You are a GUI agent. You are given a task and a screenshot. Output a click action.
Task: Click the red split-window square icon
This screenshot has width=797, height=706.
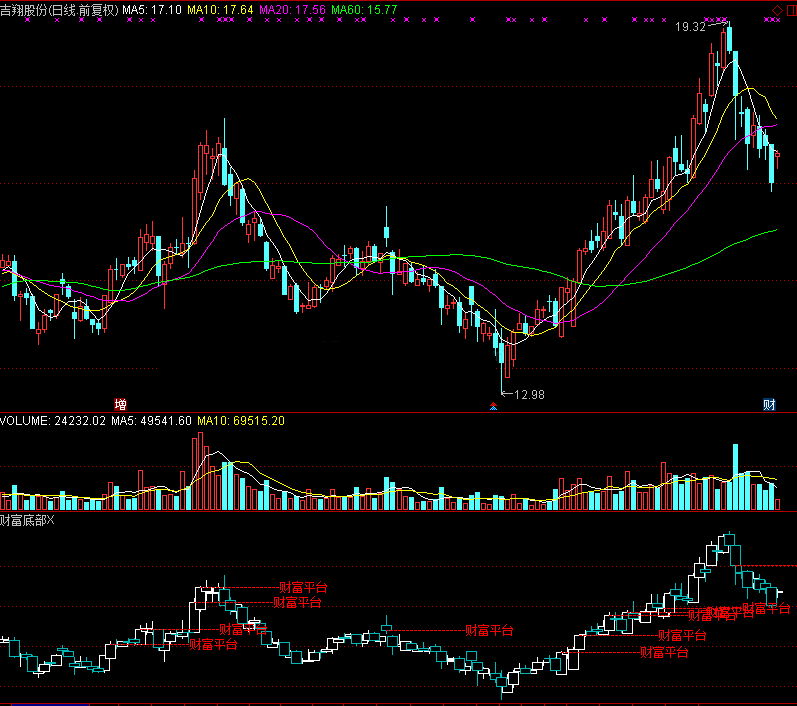[791, 10]
